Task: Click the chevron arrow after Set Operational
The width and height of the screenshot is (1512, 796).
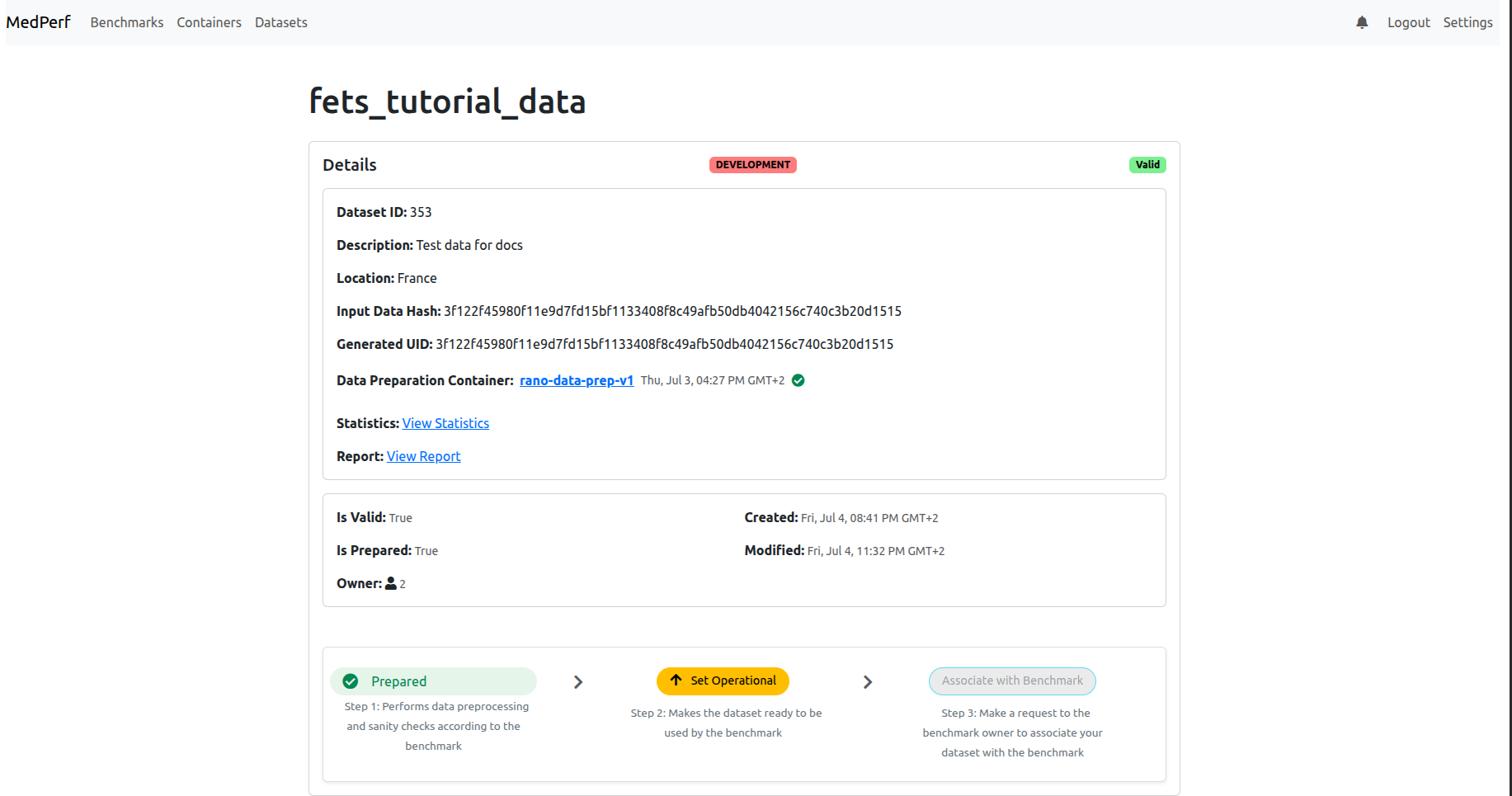Action: [868, 682]
